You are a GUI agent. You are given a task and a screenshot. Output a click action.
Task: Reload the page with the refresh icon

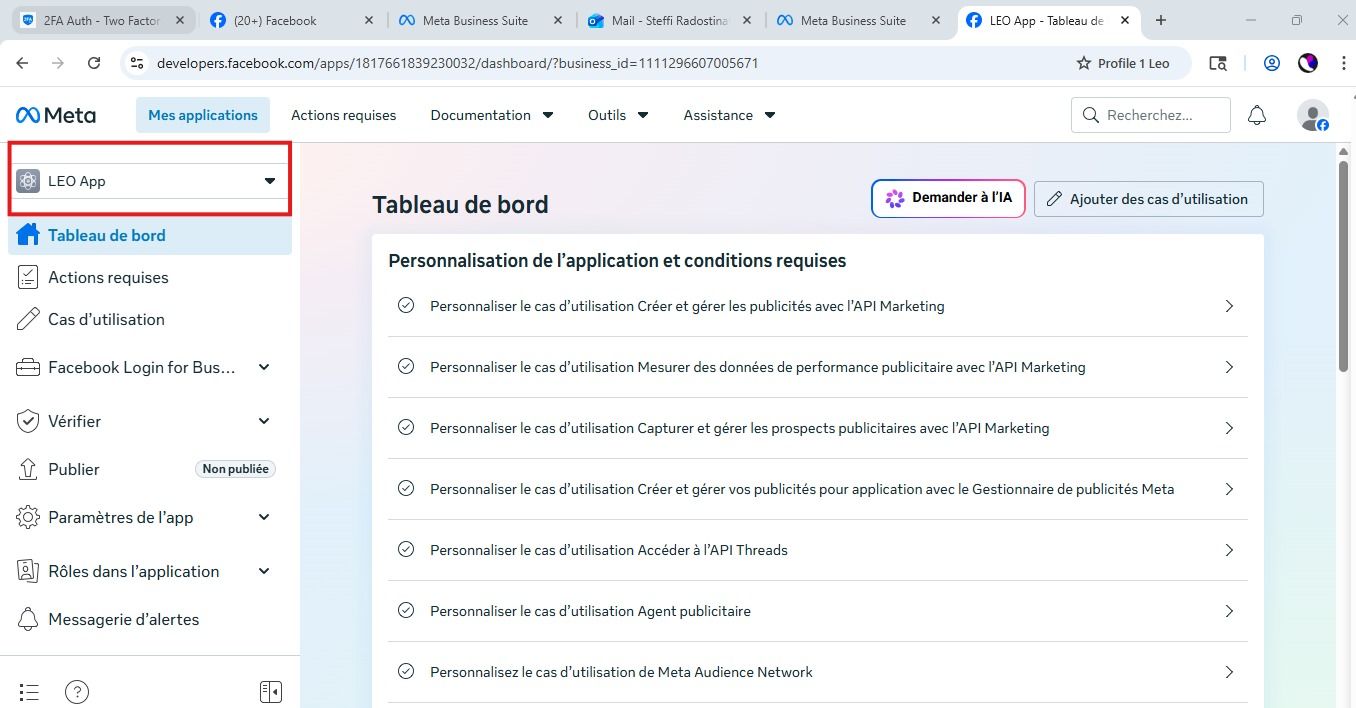[94, 63]
